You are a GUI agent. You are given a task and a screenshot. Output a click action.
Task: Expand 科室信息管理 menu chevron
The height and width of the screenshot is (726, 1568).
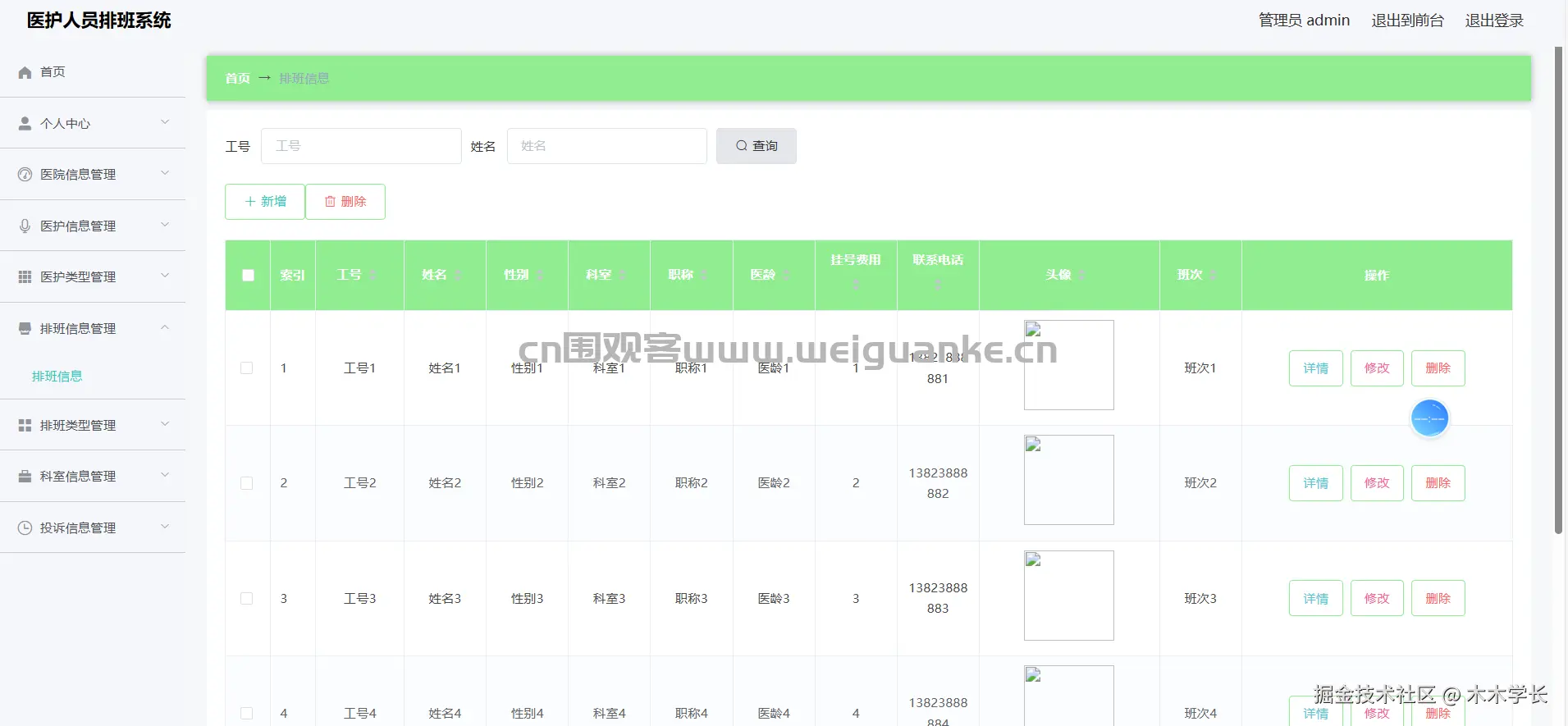point(165,475)
